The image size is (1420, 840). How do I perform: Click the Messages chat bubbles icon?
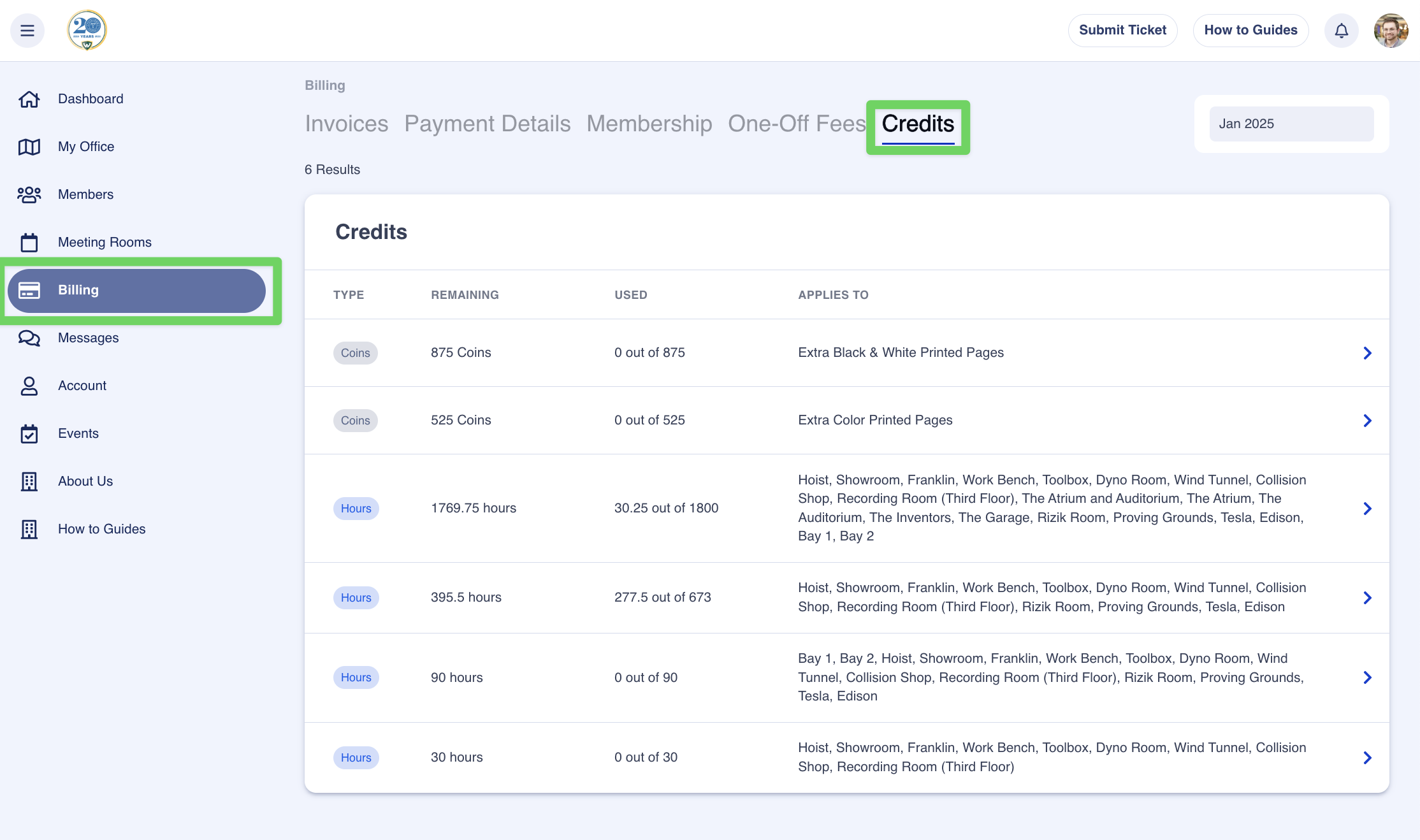[29, 338]
